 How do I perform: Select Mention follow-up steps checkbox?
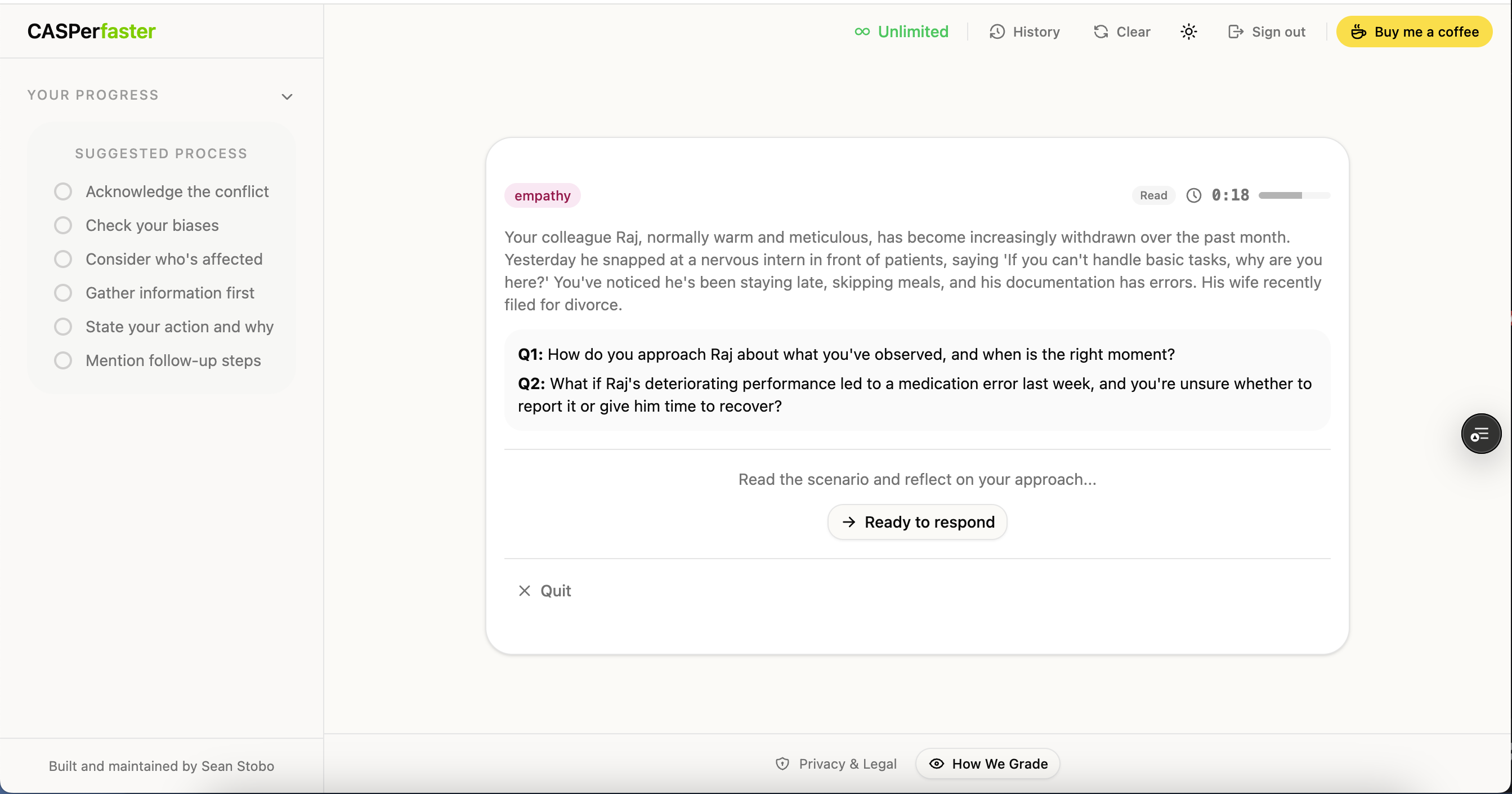(x=63, y=360)
